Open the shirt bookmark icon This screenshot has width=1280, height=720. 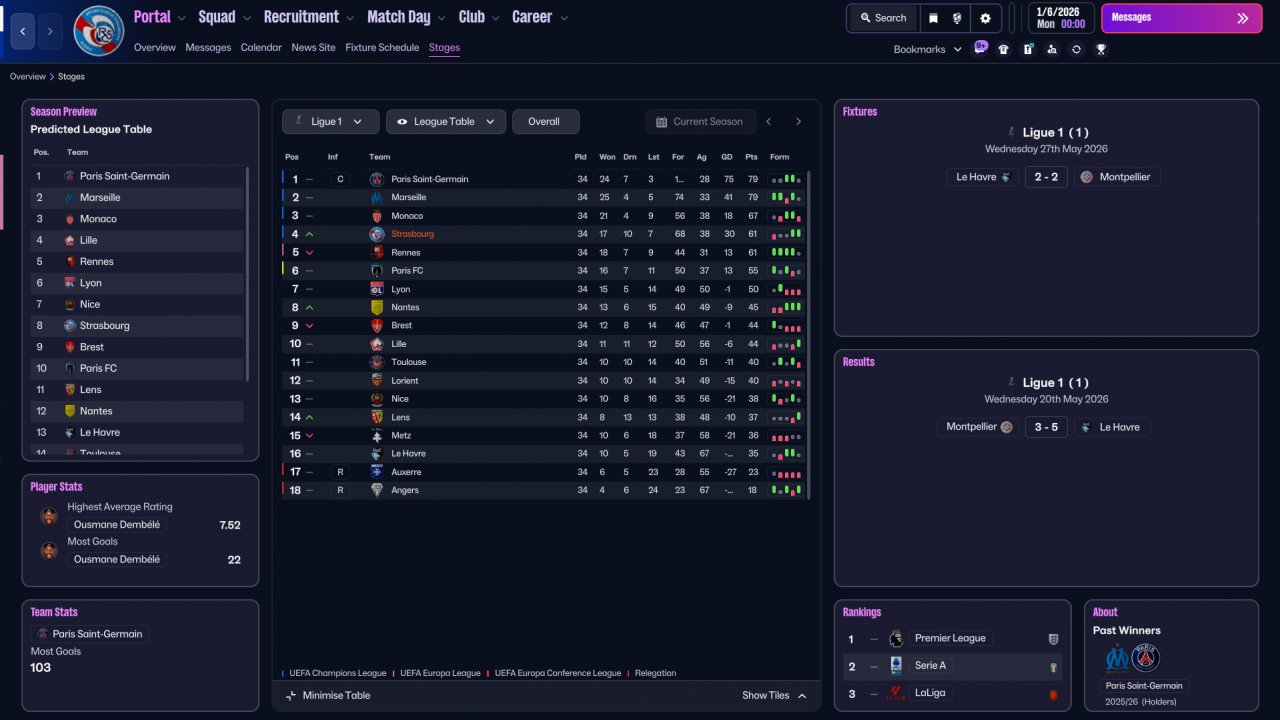pyautogui.click(x=1004, y=49)
